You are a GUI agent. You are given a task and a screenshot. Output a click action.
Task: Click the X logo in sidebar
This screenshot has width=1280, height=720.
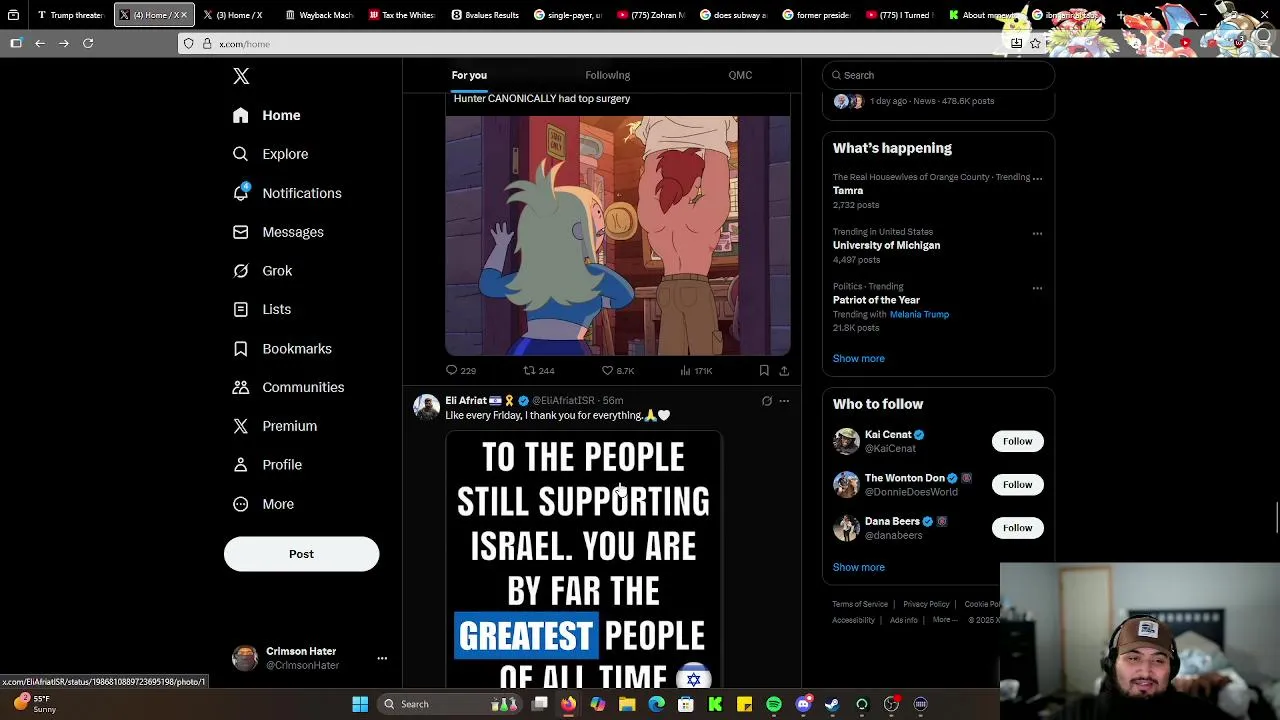pos(241,76)
